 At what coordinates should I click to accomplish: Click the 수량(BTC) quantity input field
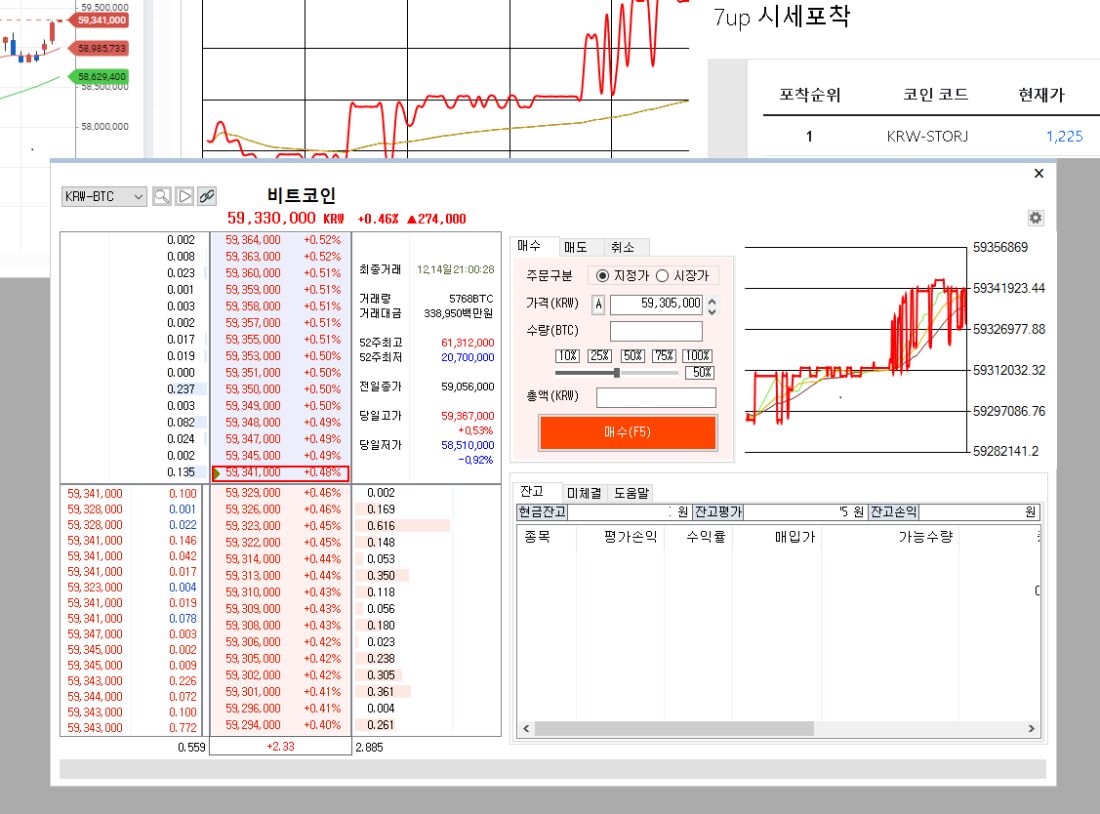point(656,331)
